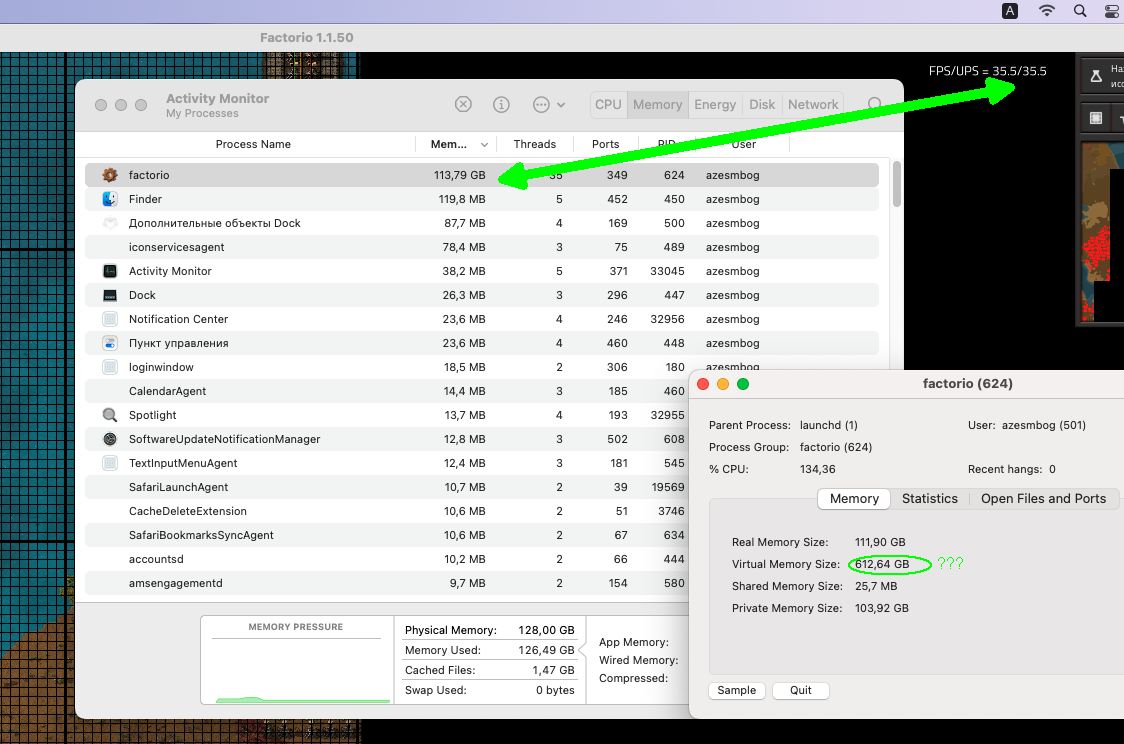The image size is (1124, 744).
Task: Click the 113,79 GB memory value
Action: (x=459, y=175)
